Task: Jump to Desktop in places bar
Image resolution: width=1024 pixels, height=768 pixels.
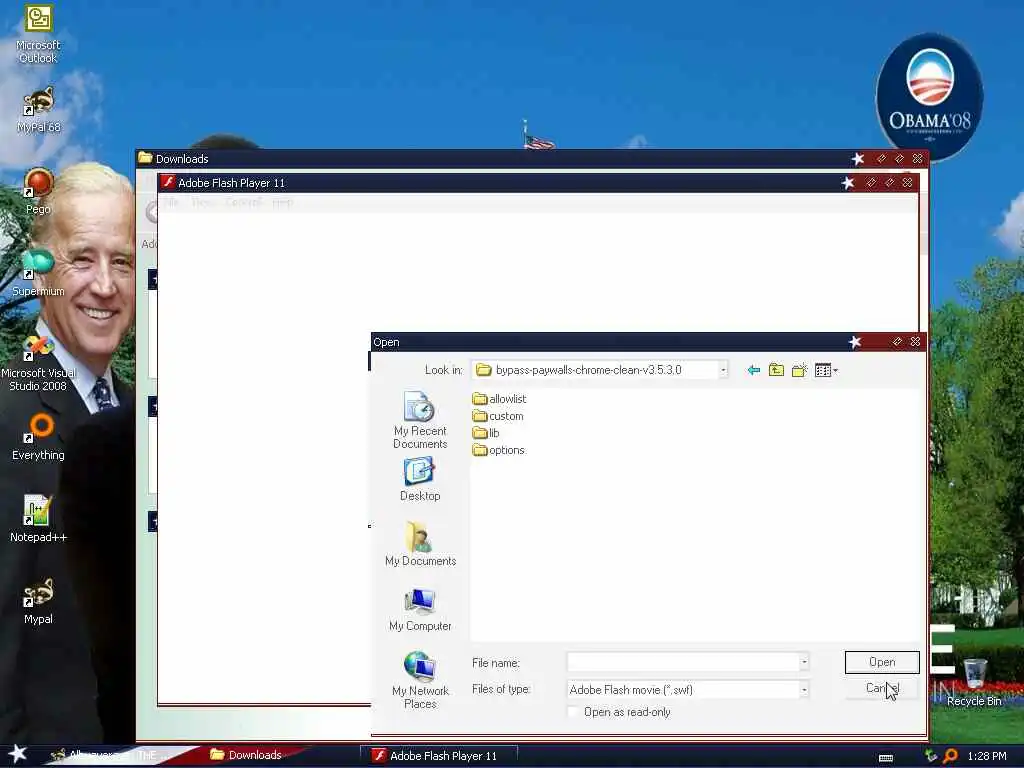Action: click(x=420, y=479)
